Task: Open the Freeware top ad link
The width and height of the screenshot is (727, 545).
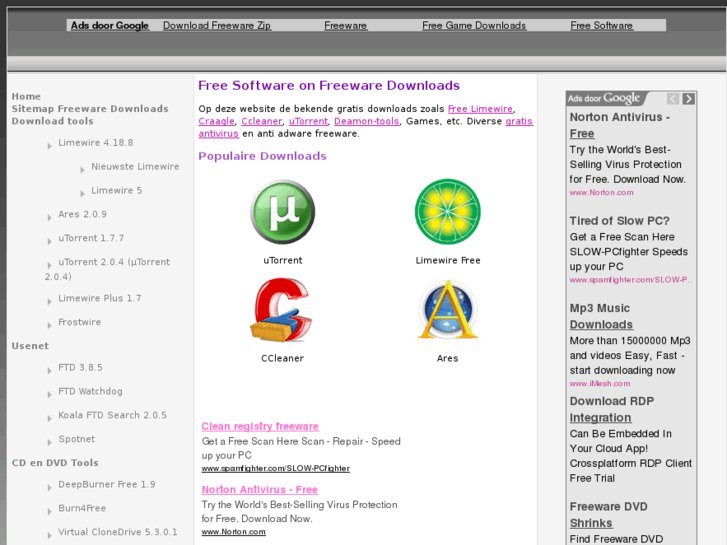Action: [x=345, y=26]
